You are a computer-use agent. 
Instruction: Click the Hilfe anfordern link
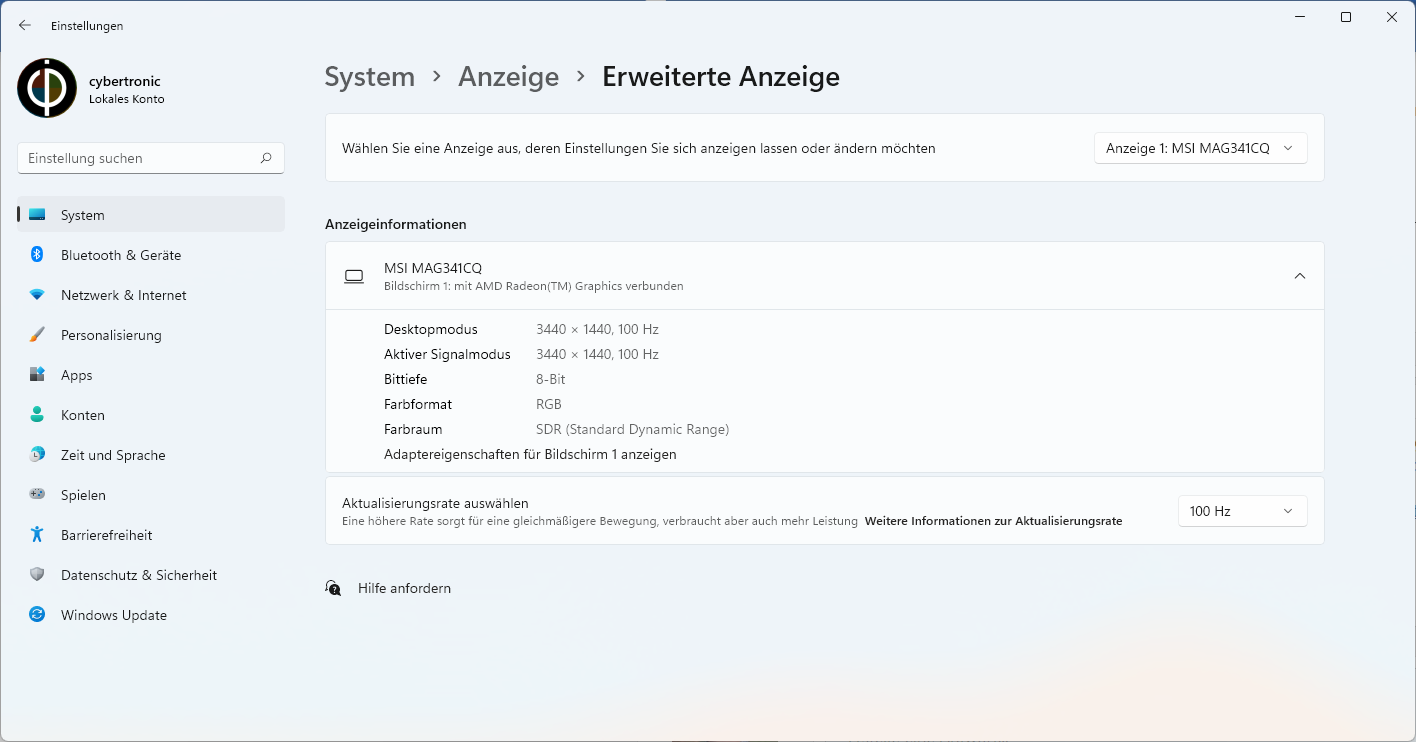point(404,588)
